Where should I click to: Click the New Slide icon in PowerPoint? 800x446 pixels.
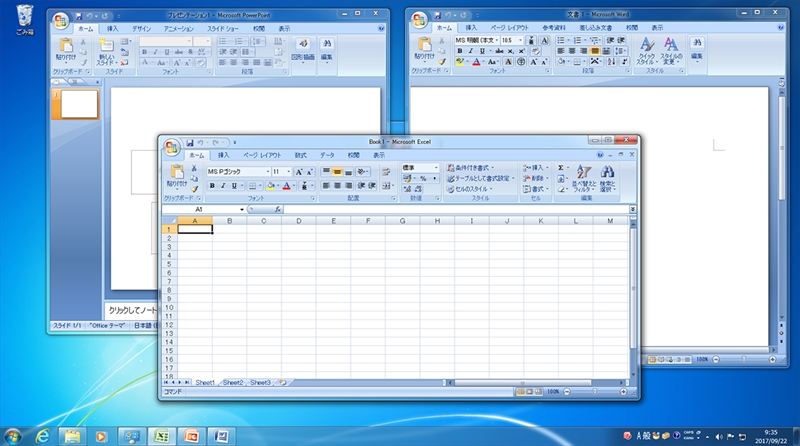click(107, 45)
